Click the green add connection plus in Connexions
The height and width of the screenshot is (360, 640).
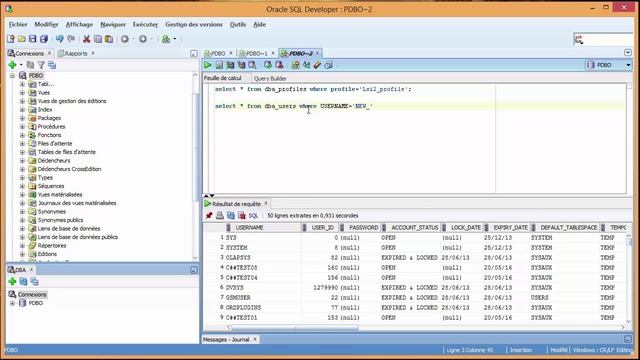12,65
